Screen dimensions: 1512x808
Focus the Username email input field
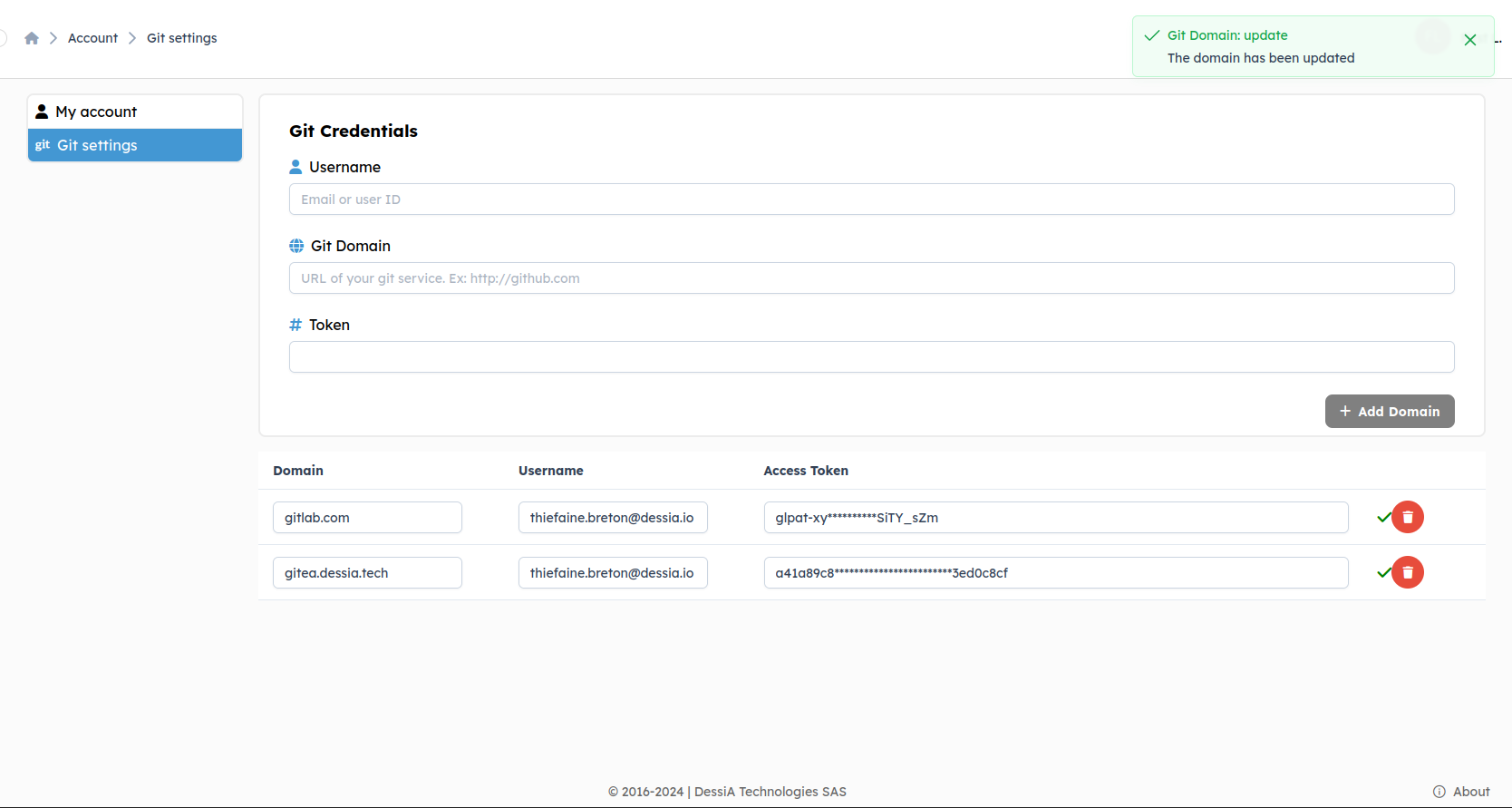coord(871,200)
